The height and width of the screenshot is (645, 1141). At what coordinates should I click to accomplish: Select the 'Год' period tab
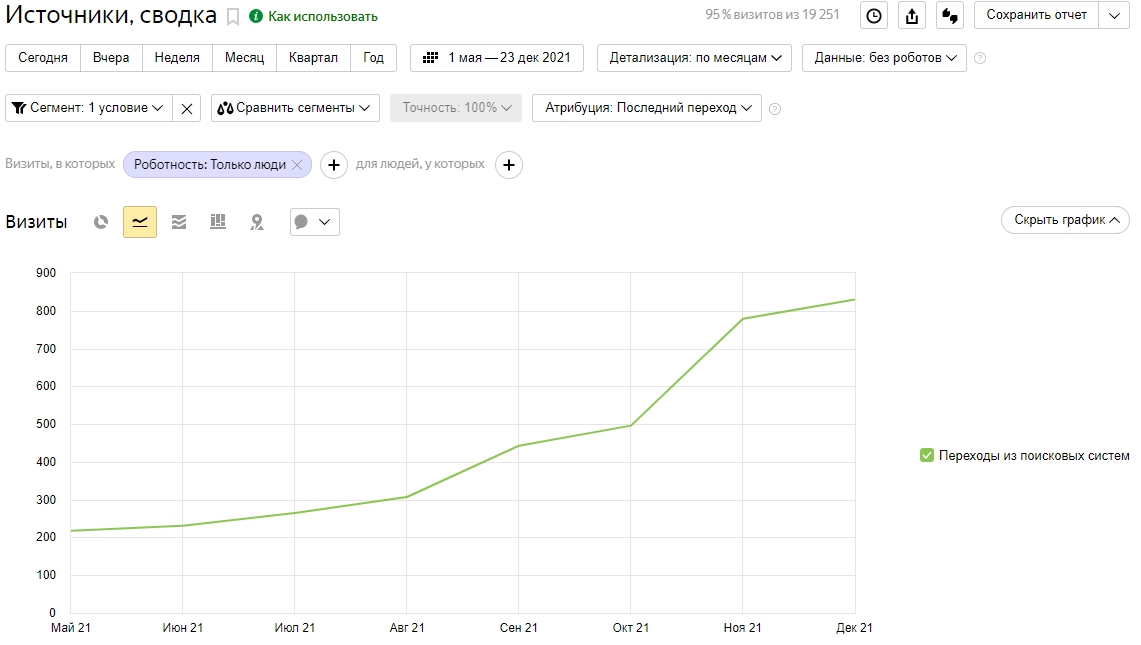[x=373, y=58]
